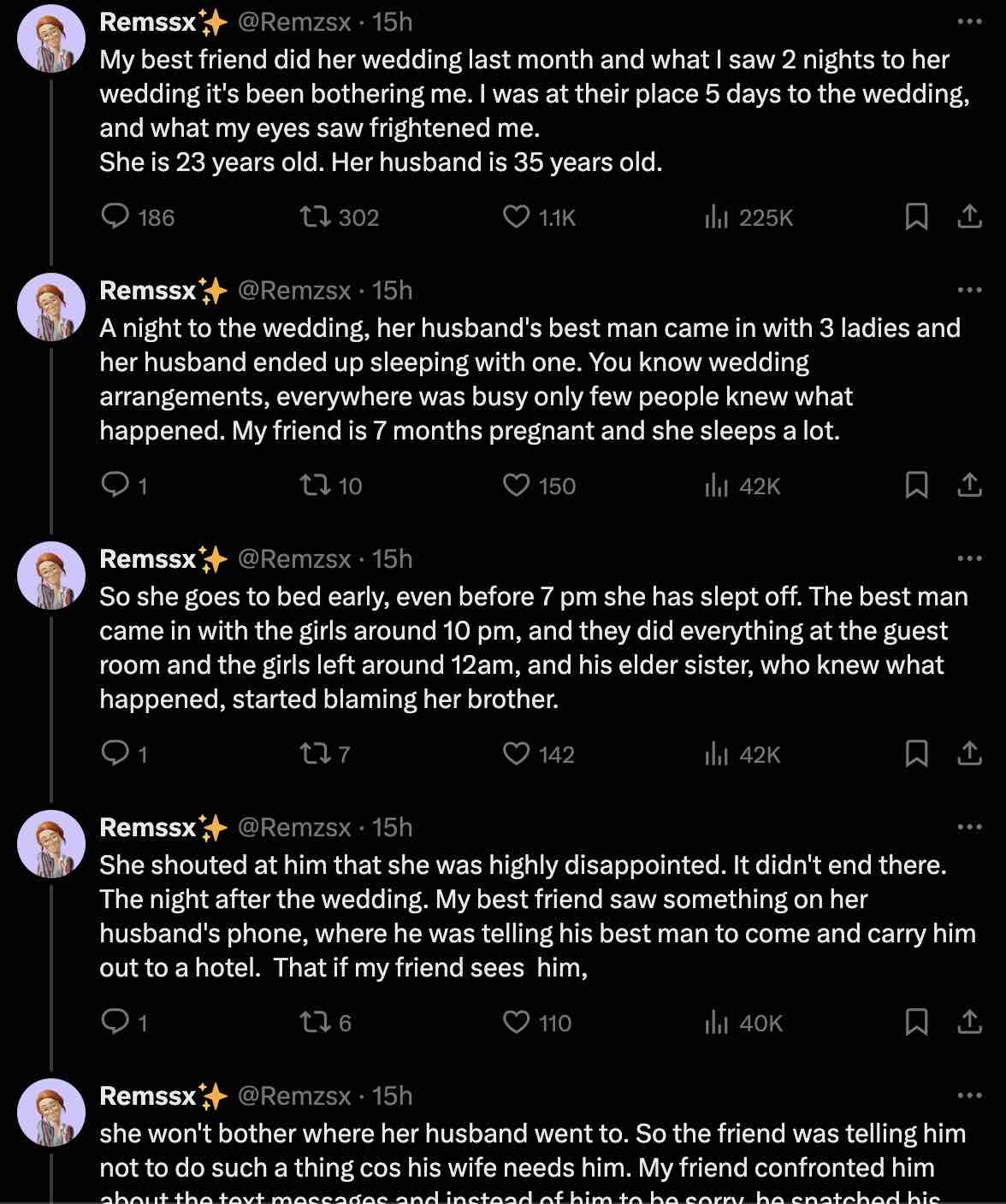Open the reply icon on the first tweet

(x=115, y=217)
